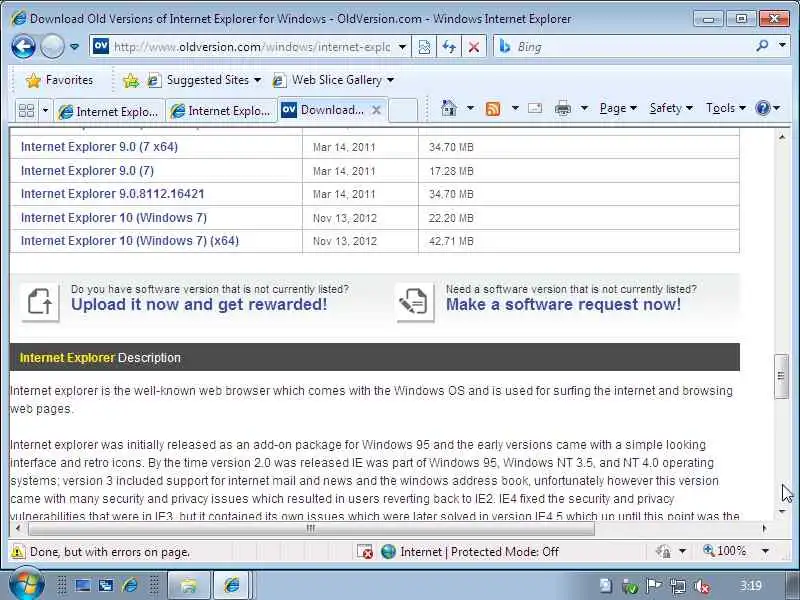Screen dimensions: 800x600
Task: Click the yellow warning error icon in status bar
Action: pyautogui.click(x=17, y=552)
